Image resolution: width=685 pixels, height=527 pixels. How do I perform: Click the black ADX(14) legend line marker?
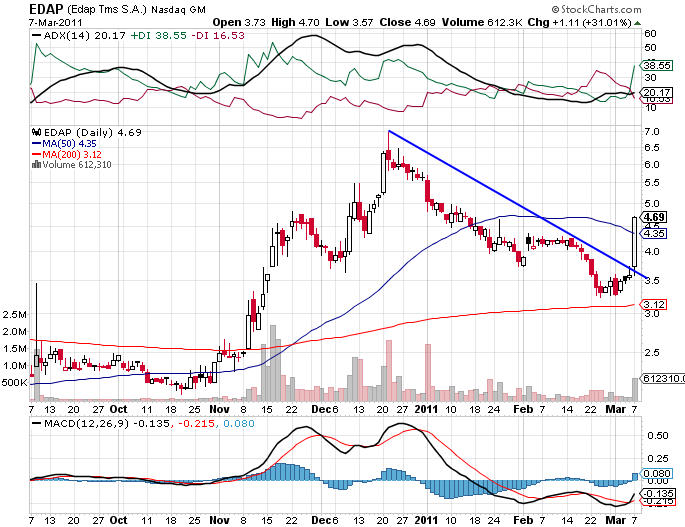(x=37, y=36)
